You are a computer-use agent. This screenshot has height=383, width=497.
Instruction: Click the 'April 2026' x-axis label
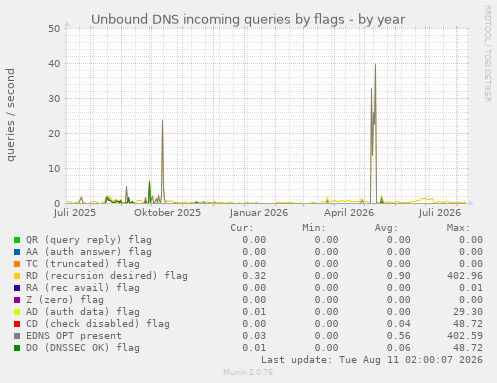coord(349,213)
